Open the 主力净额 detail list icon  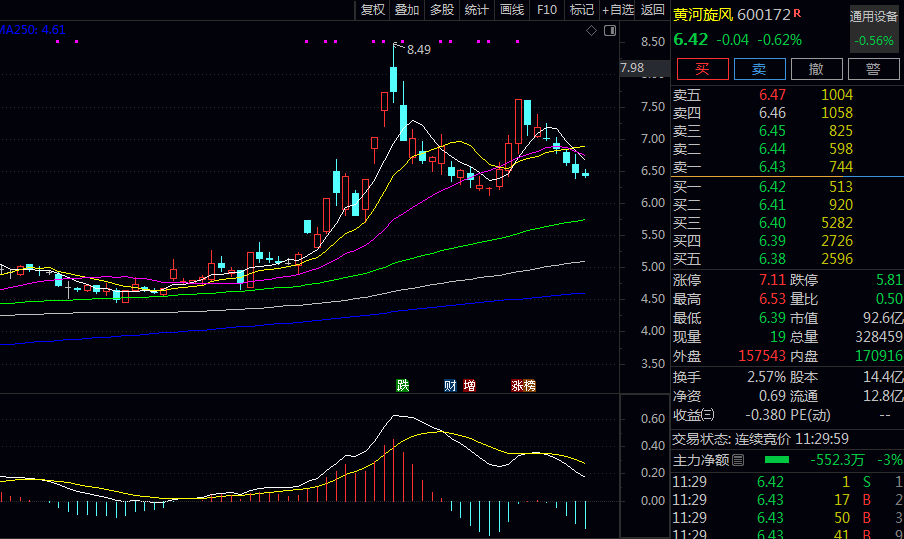pyautogui.click(x=738, y=460)
